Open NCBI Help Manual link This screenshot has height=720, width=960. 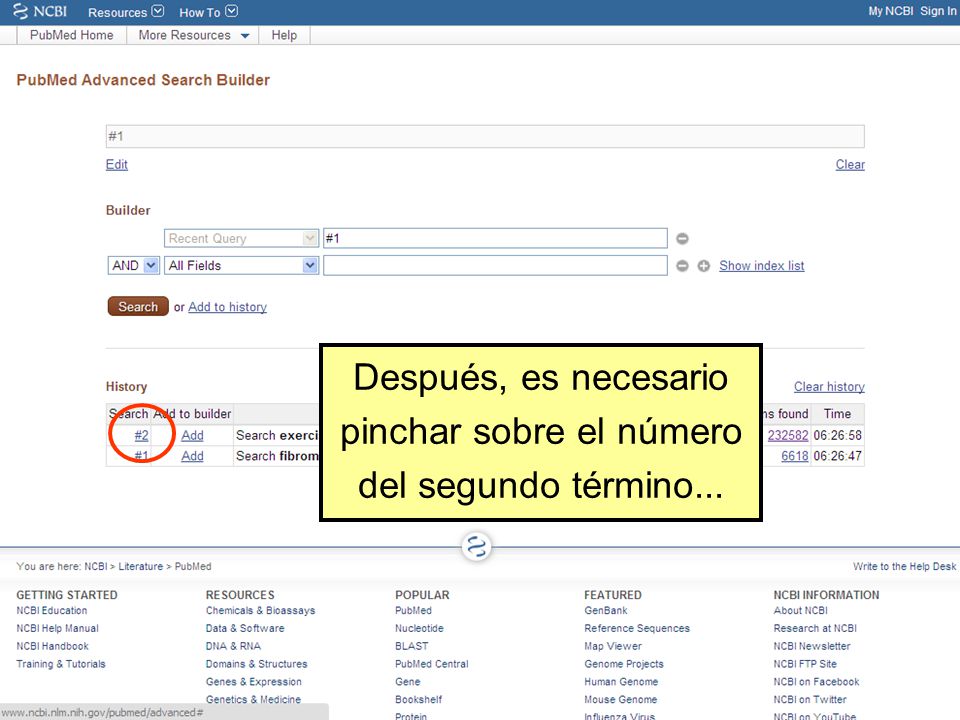58,628
